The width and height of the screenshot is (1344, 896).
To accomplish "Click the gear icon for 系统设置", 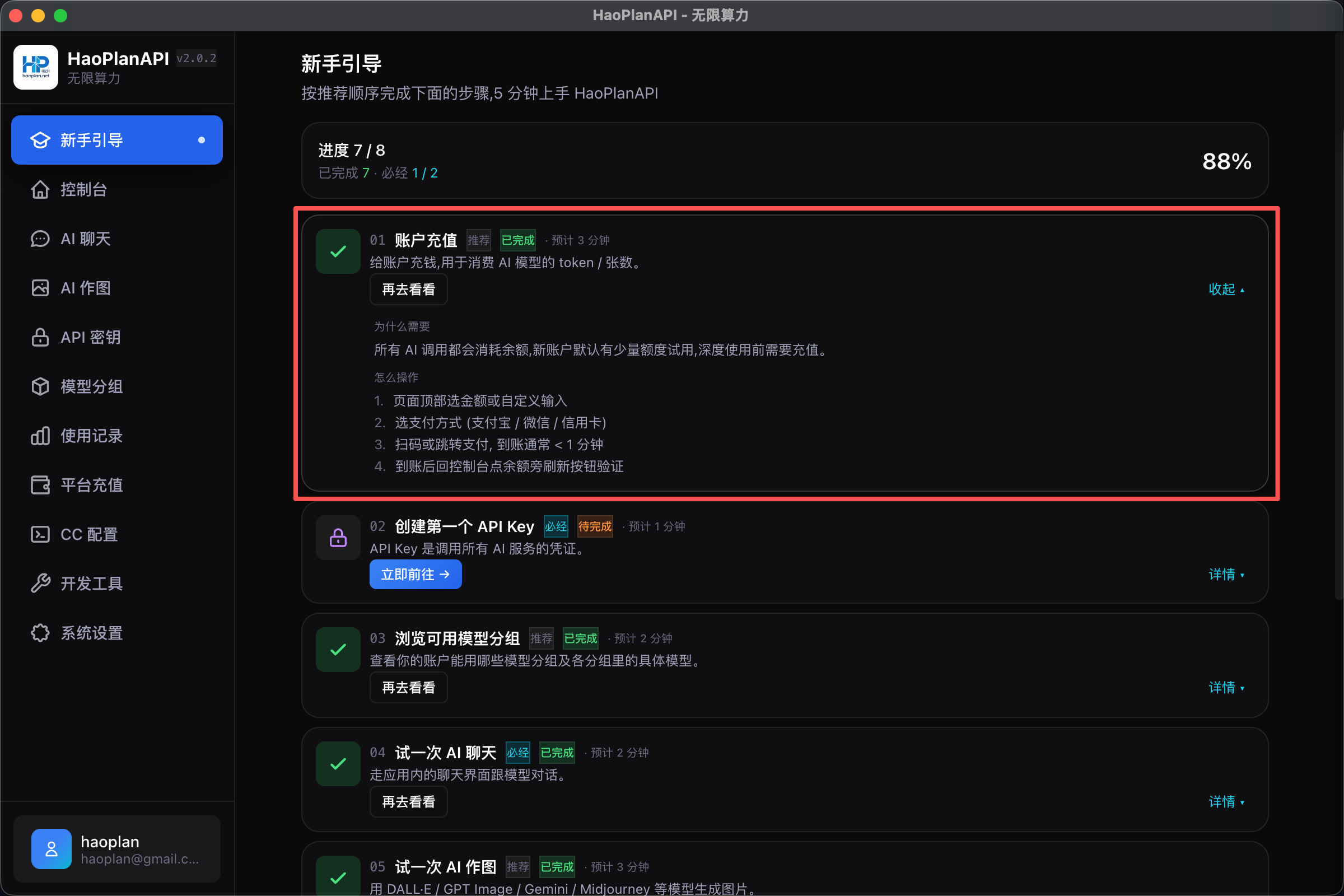I will pyautogui.click(x=40, y=633).
